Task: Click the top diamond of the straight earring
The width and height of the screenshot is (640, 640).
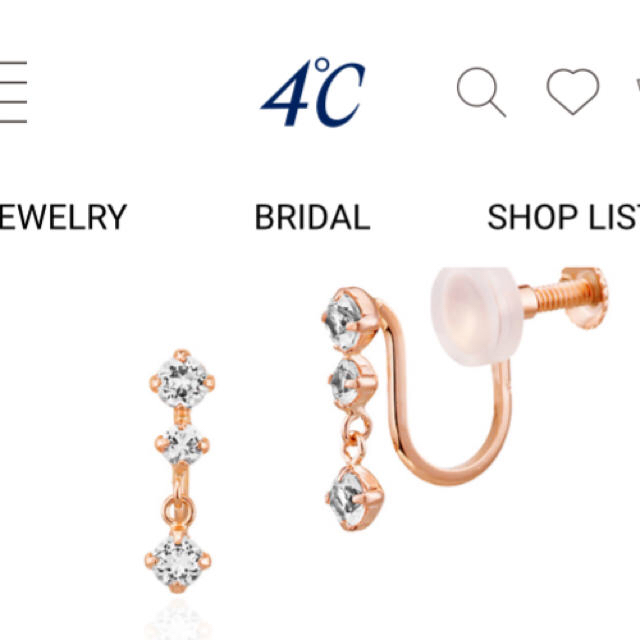Action: click(182, 378)
